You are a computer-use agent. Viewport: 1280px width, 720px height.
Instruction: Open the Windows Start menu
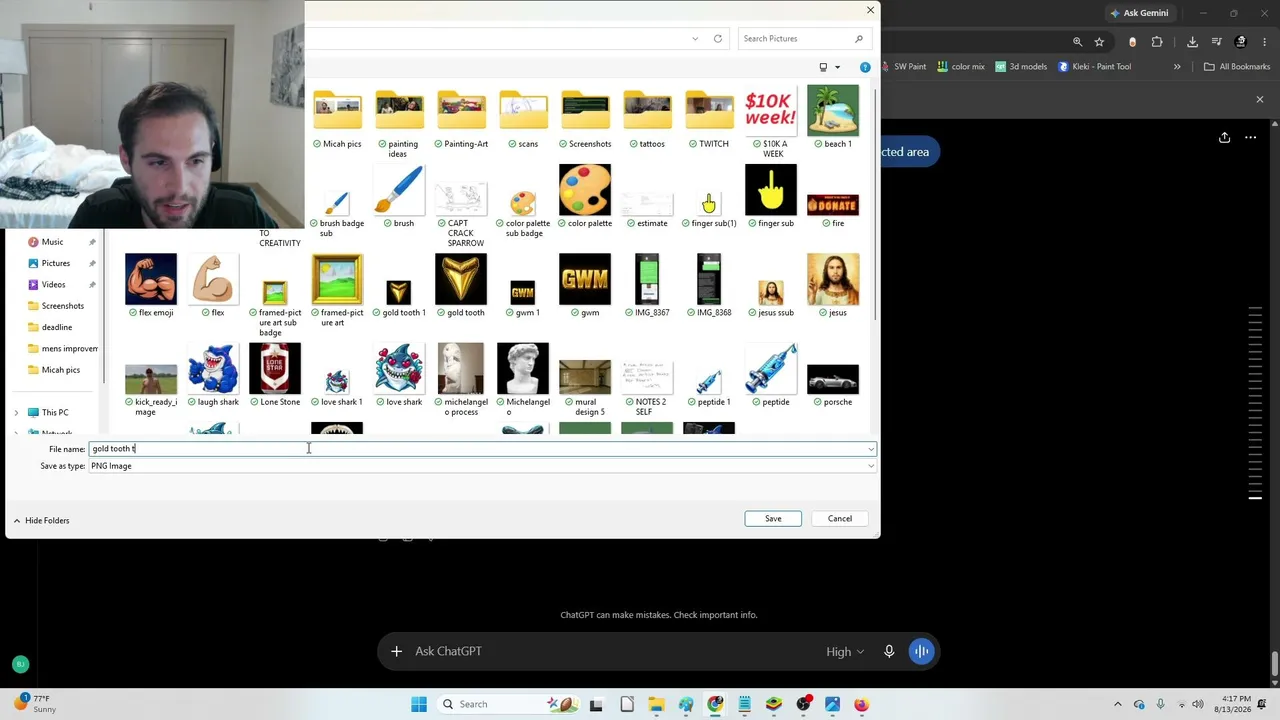pyautogui.click(x=419, y=704)
